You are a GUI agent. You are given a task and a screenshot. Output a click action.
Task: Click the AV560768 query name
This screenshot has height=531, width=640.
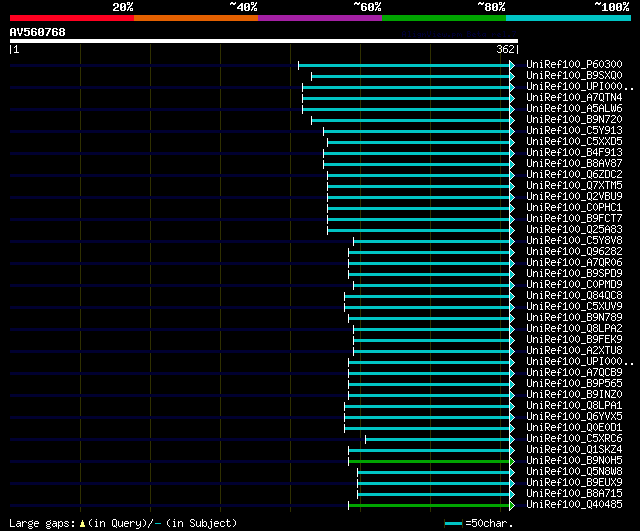point(38,32)
